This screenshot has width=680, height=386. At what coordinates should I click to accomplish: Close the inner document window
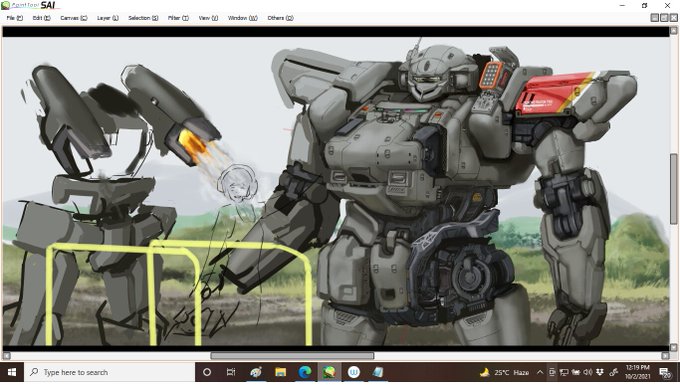click(x=673, y=18)
